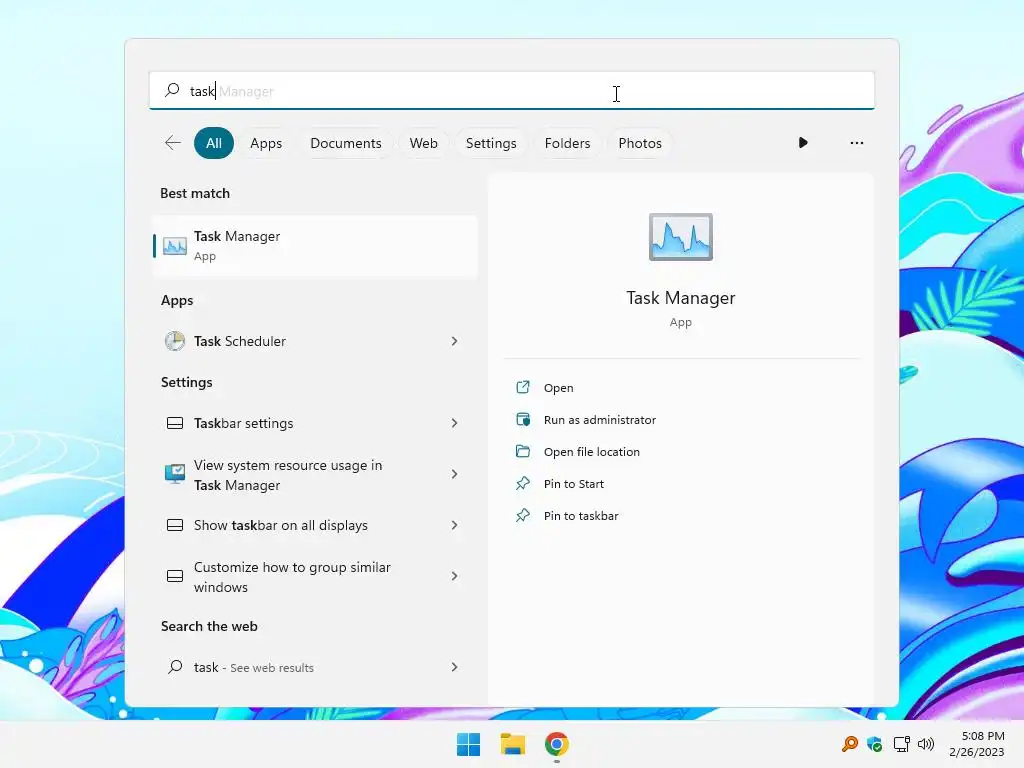Screen dimensions: 1024x768
Task: Select the All filter tab
Action: coord(214,143)
